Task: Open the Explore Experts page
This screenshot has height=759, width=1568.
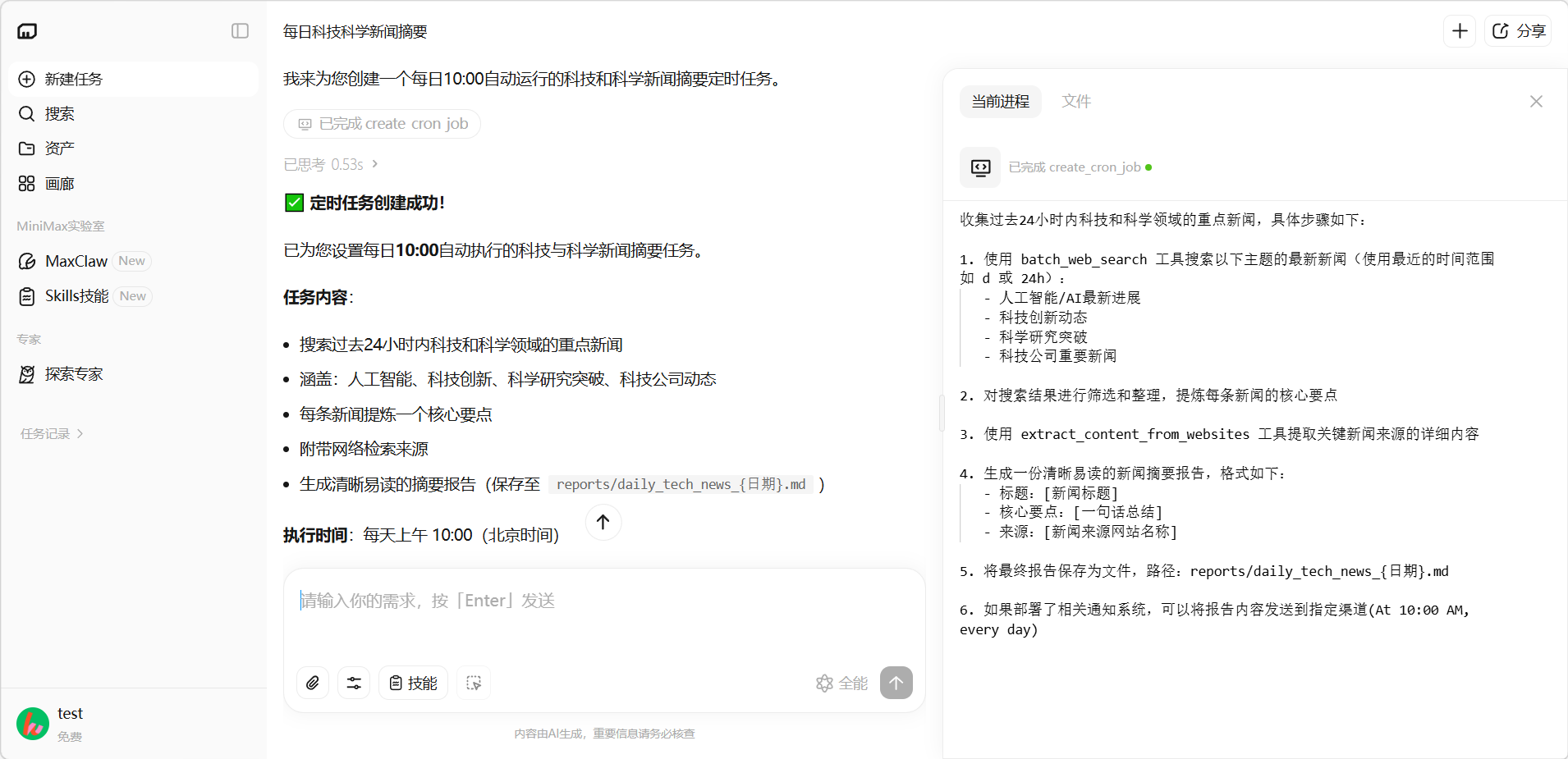Action: [x=74, y=374]
